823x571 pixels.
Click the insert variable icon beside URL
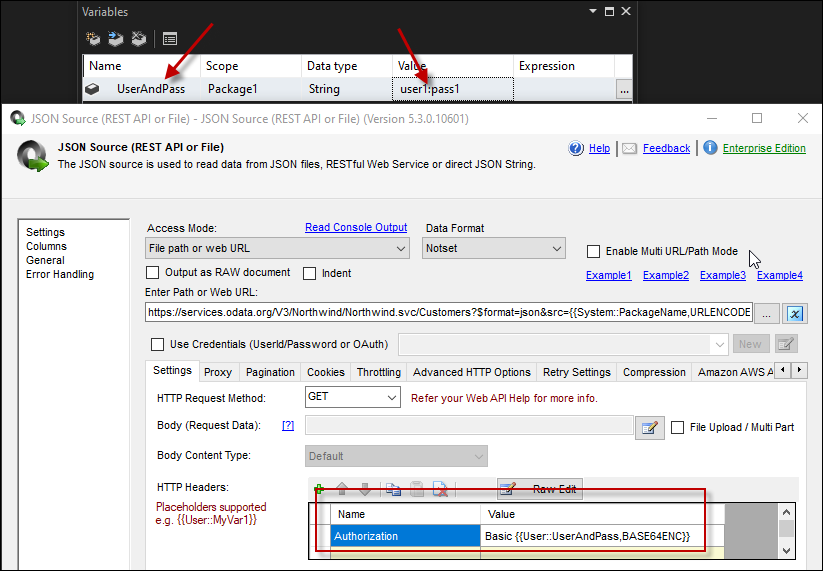coord(796,313)
